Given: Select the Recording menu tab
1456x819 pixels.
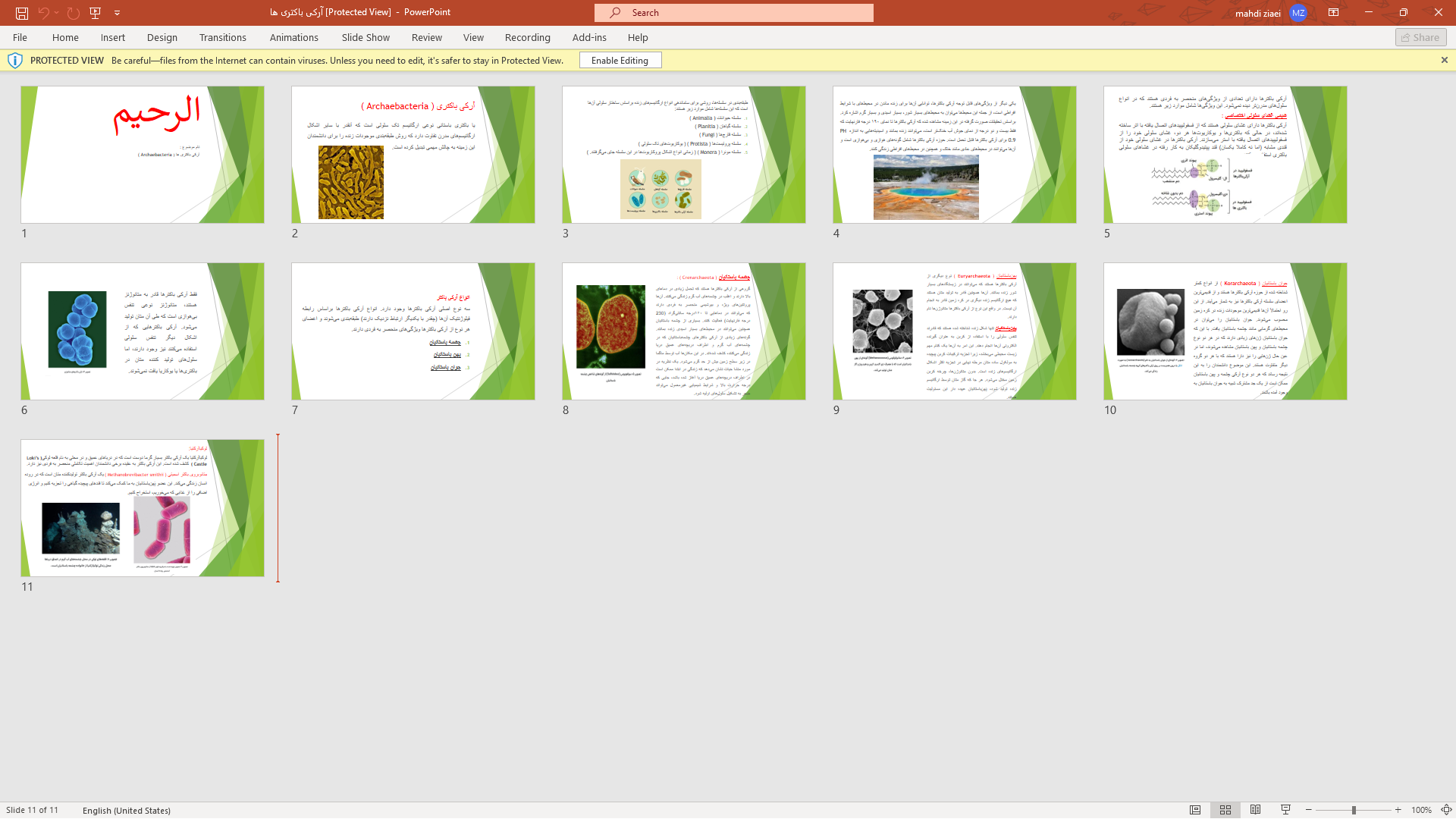Looking at the screenshot, I should coord(528,37).
